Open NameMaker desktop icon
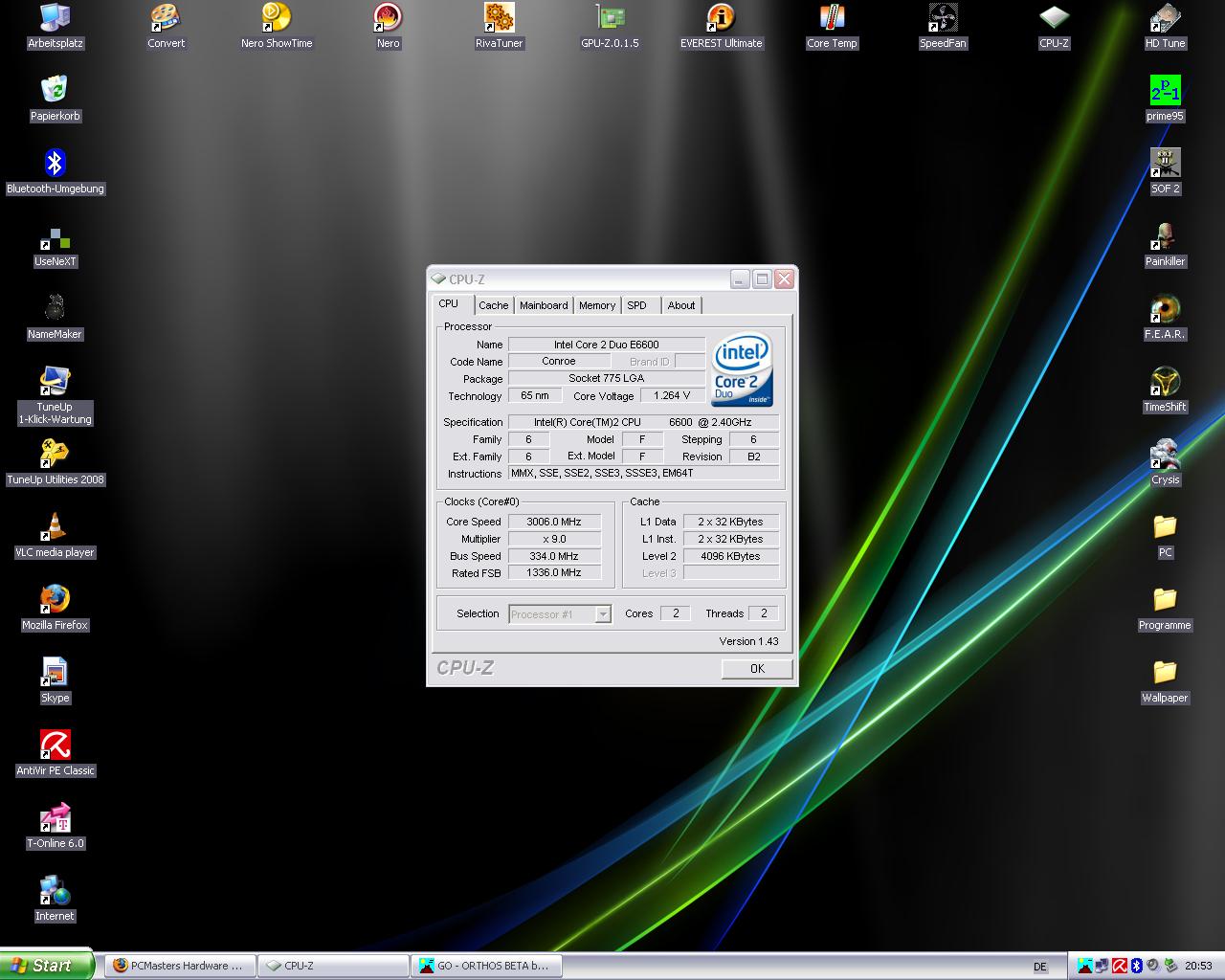 point(55,317)
